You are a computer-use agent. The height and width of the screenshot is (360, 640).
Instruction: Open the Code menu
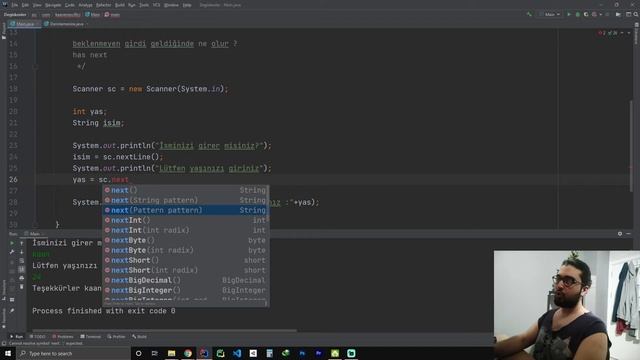(x=70, y=5)
